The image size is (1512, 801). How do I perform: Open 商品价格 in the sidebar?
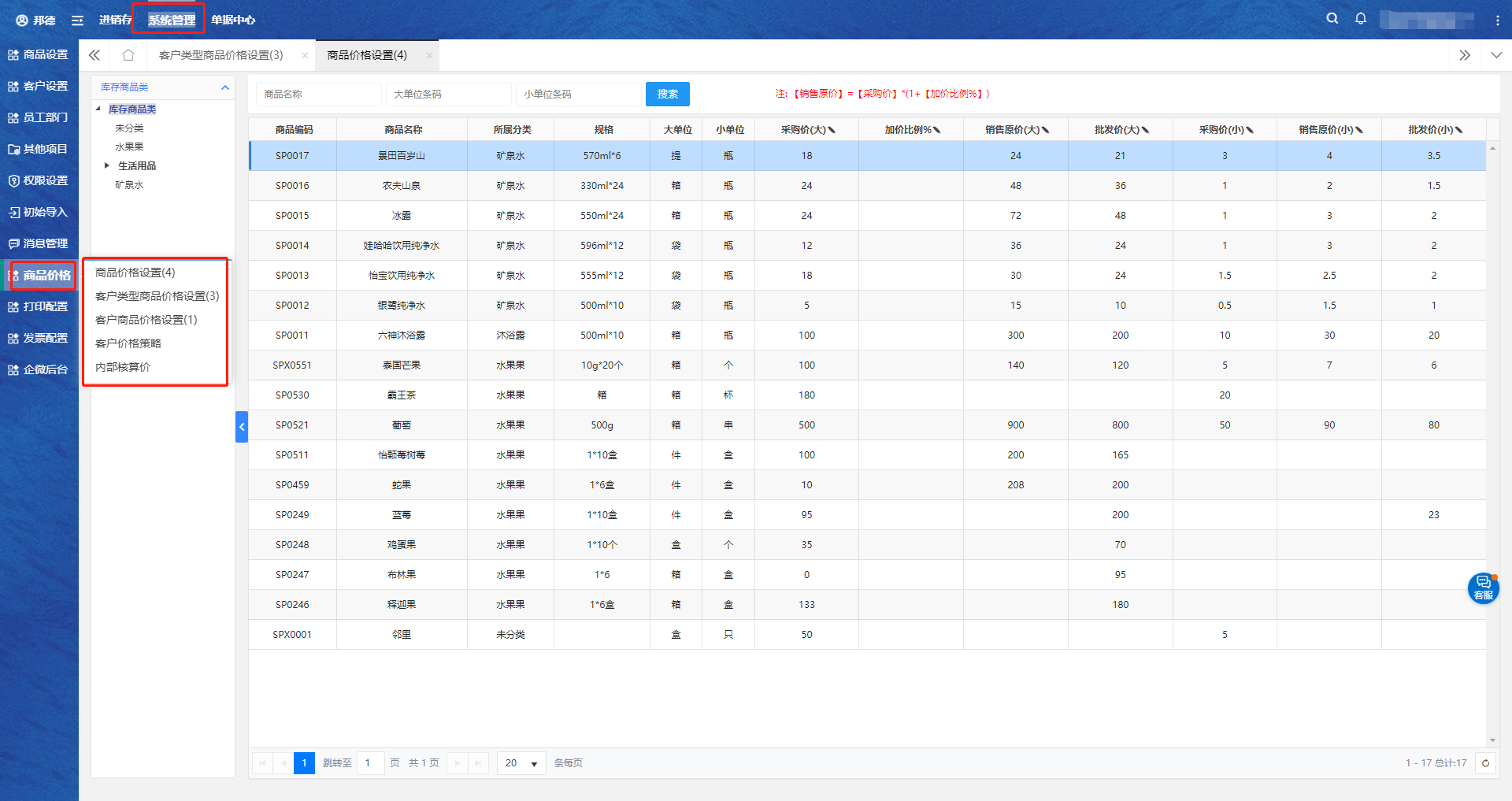[x=41, y=276]
